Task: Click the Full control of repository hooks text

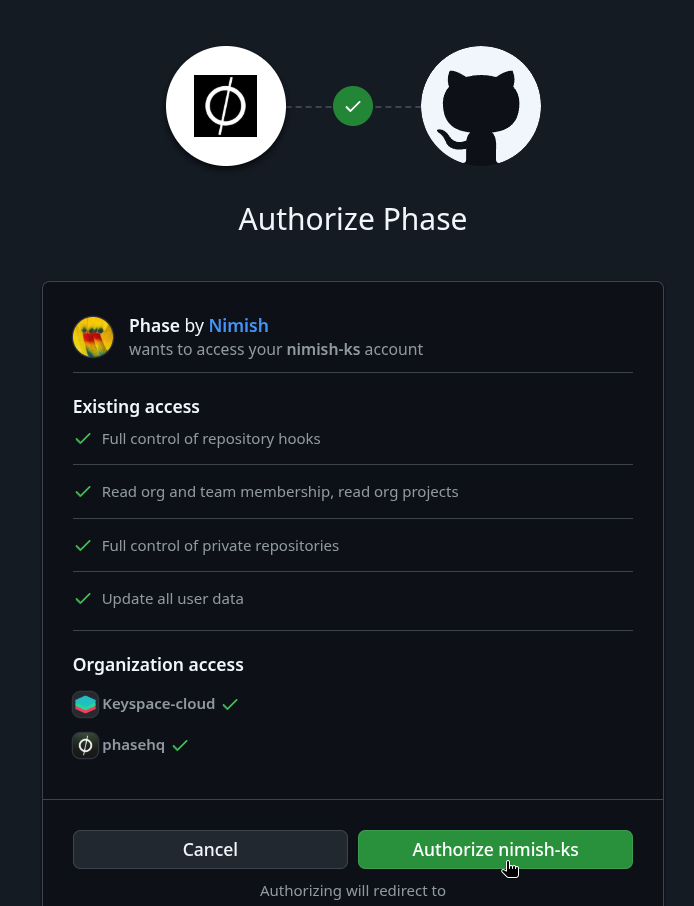Action: [x=211, y=439]
